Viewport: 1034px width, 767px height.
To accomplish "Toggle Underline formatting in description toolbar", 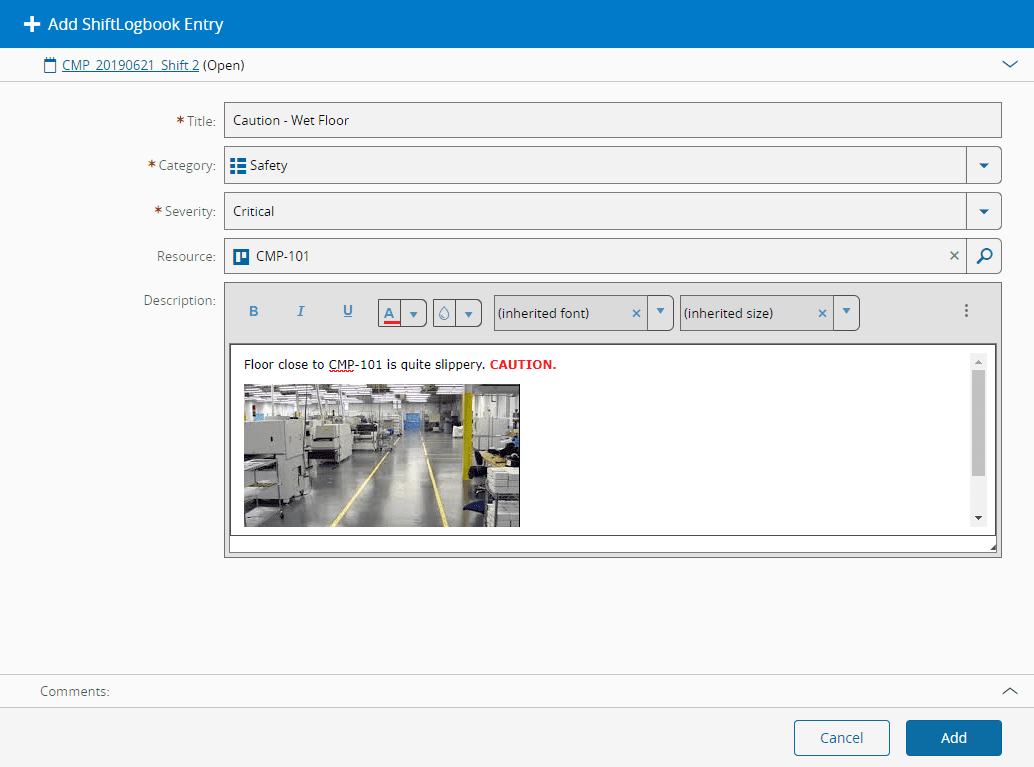I will pyautogui.click(x=348, y=312).
